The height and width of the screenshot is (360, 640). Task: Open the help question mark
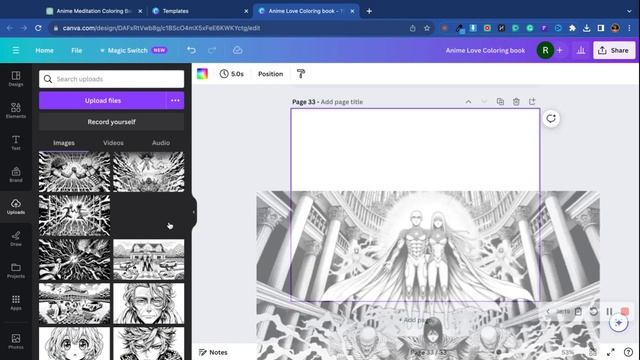[x=628, y=352]
